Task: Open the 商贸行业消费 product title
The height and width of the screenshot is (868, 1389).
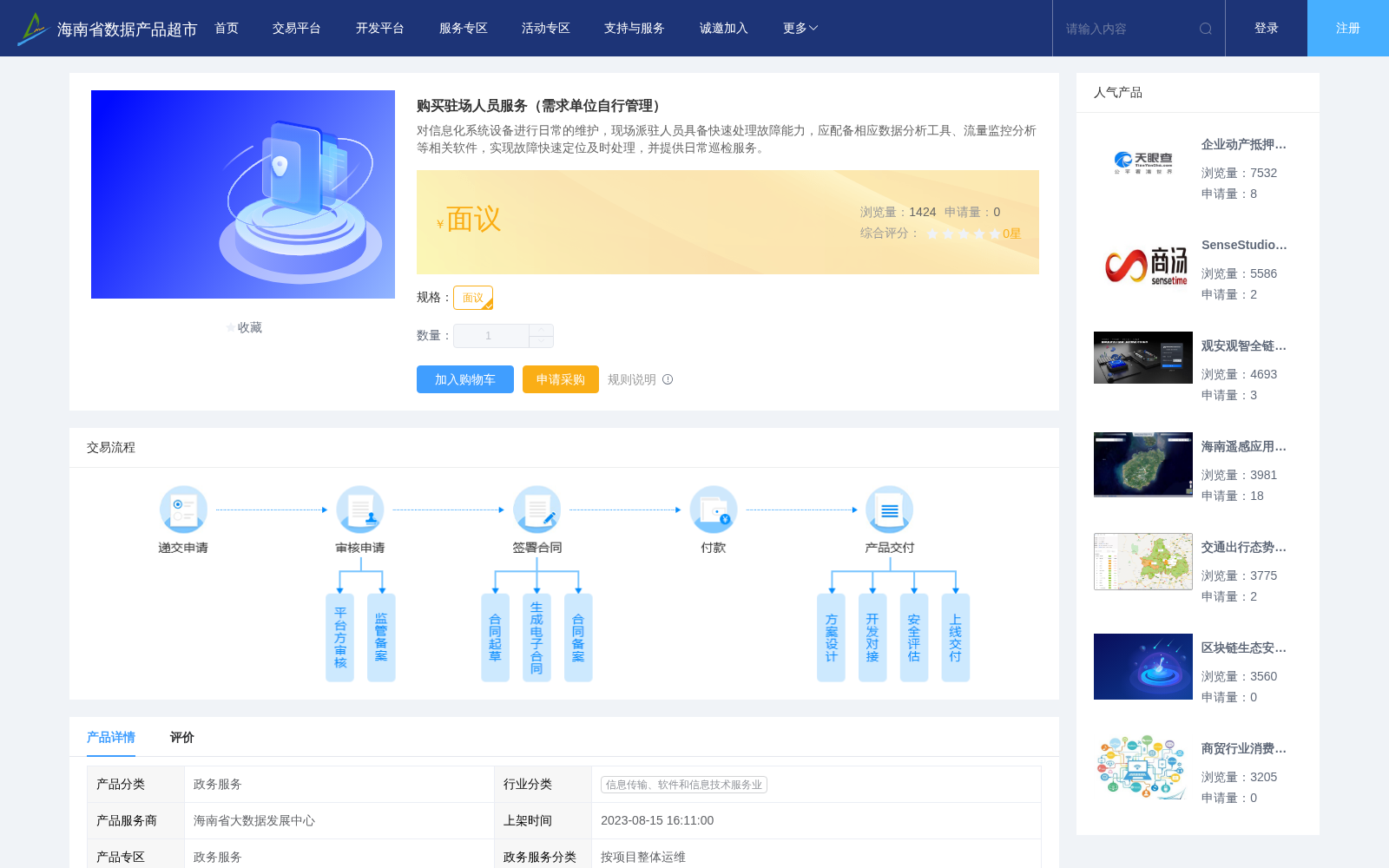Action: [1244, 749]
